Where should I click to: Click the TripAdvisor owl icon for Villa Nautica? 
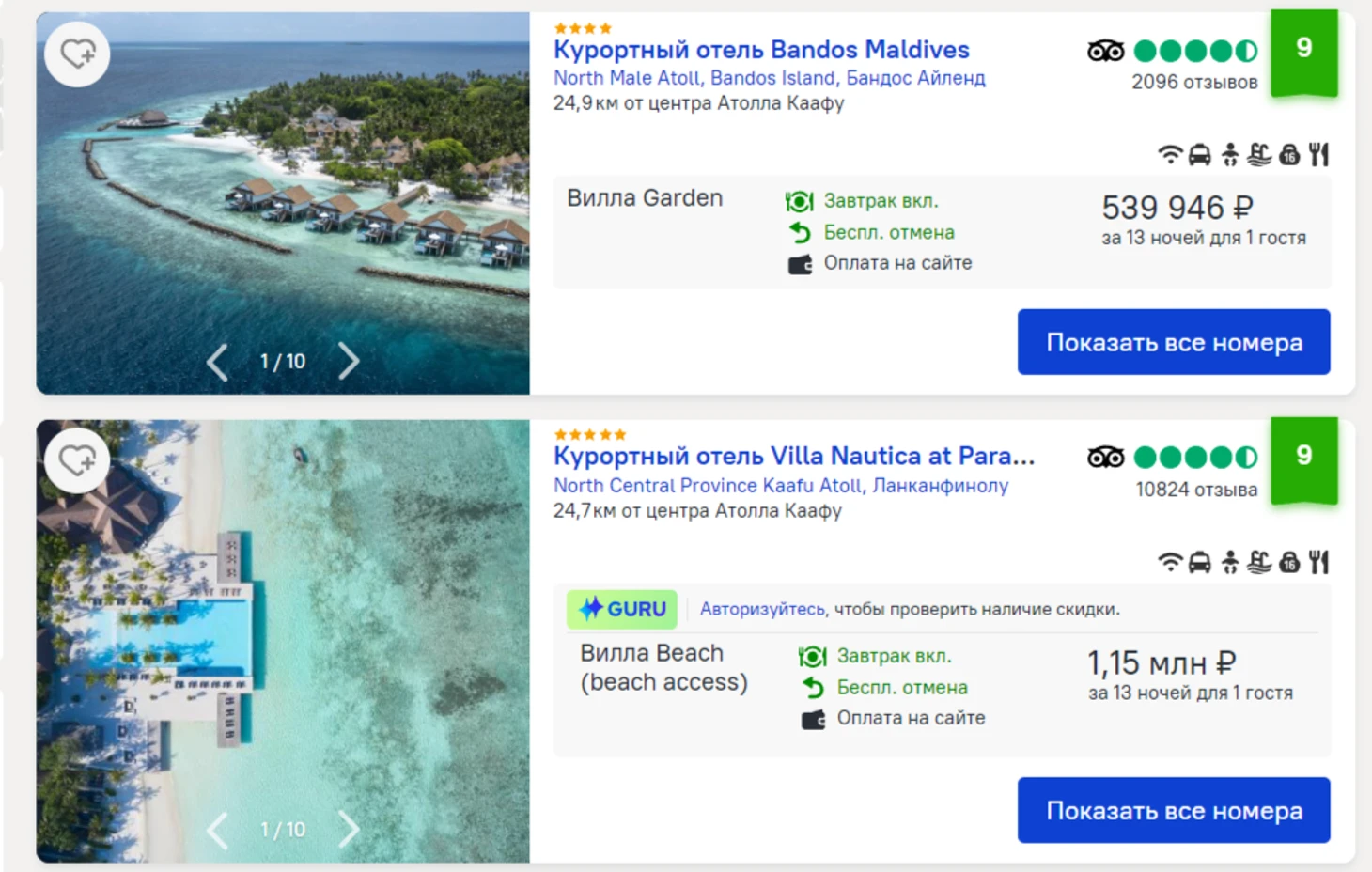tap(1105, 458)
